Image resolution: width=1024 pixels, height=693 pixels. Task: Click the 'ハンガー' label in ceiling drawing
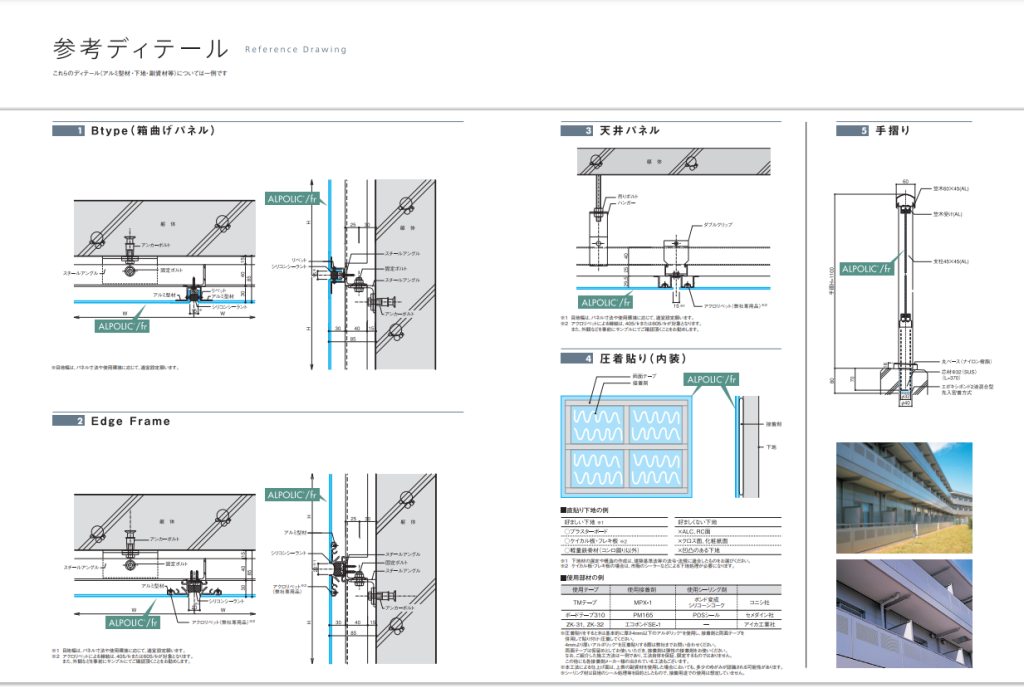click(x=626, y=203)
